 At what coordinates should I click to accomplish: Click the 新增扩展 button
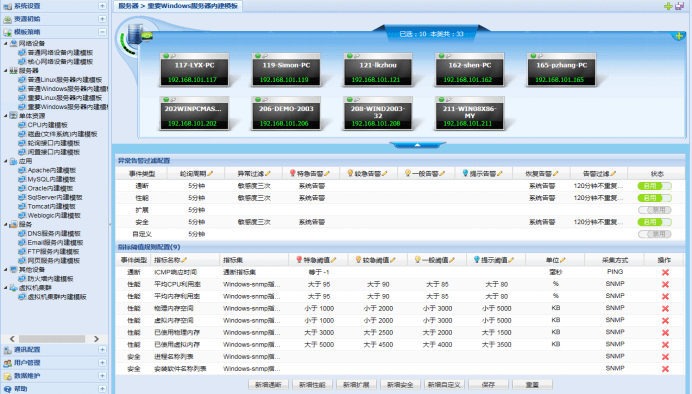pyautogui.click(x=356, y=385)
